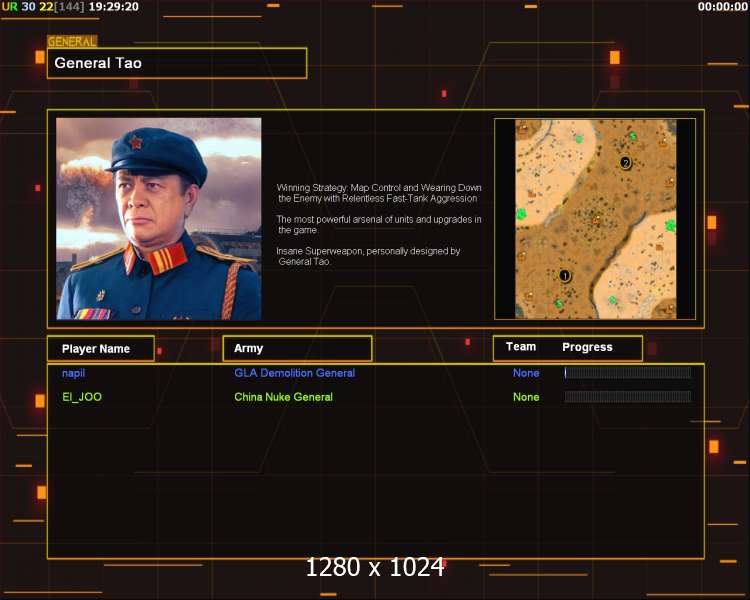Click the UR indicator in the overlay
Viewport: 750px width, 600px height.
tap(10, 7)
